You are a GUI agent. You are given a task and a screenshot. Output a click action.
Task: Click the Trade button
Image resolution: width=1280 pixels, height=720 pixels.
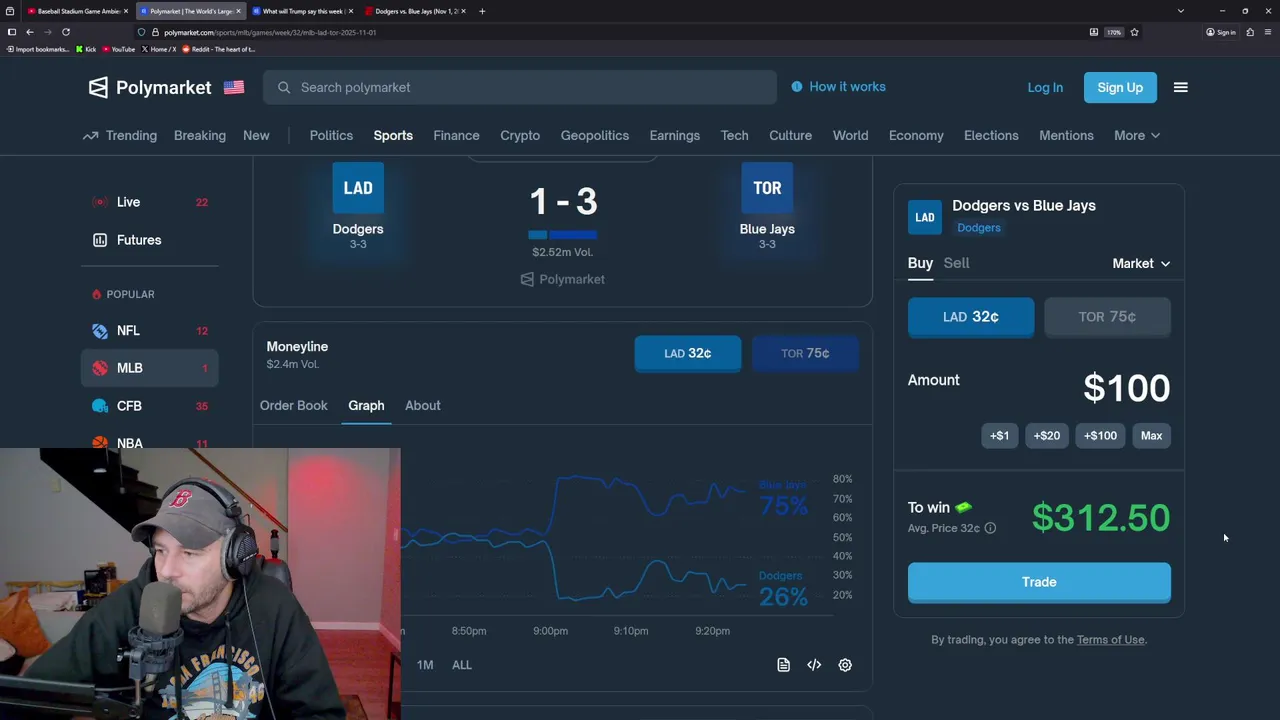[1039, 582]
